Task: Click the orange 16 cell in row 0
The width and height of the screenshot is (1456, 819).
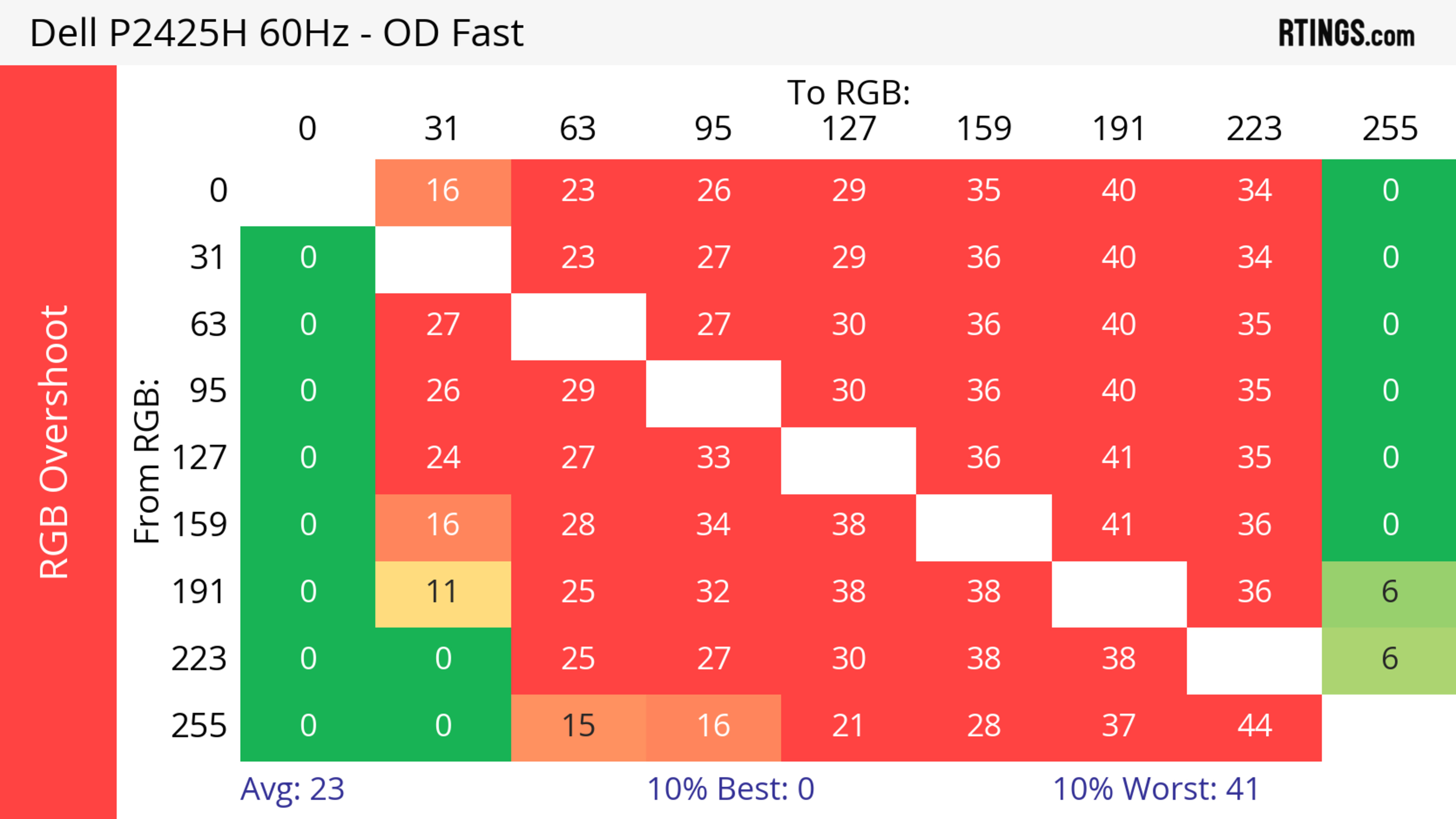Action: 442,191
